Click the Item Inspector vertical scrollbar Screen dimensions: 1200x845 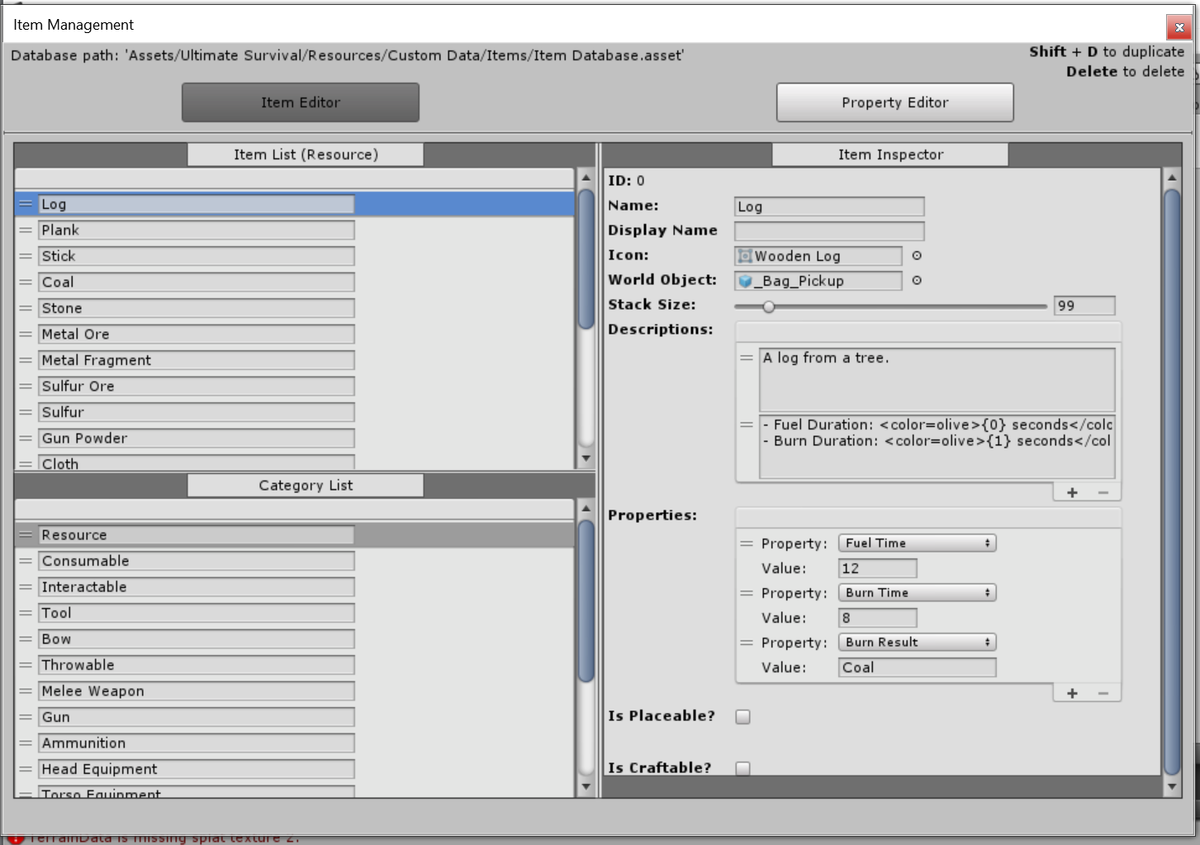(x=1173, y=482)
